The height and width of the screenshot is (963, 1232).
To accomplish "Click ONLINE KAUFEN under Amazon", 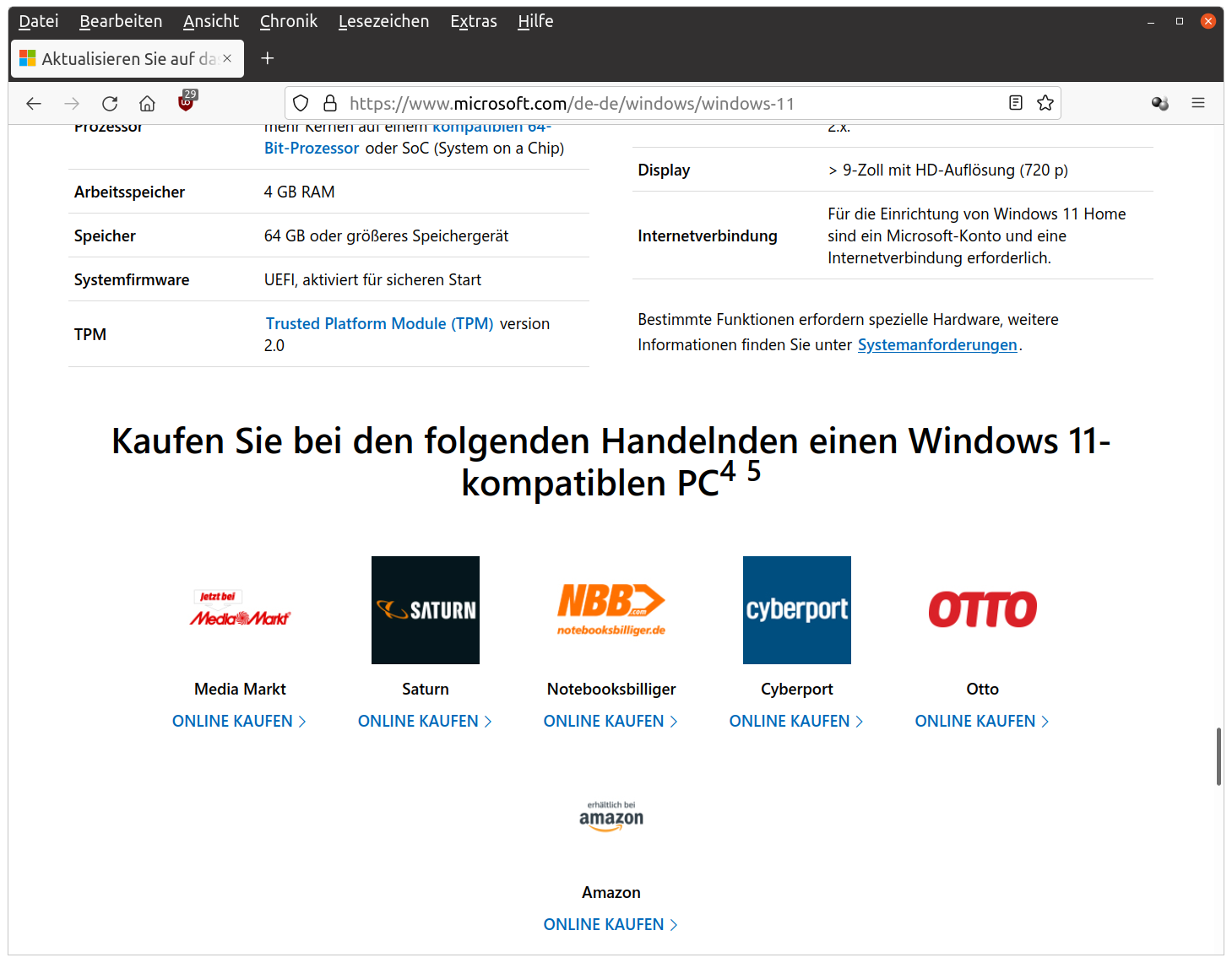I will click(611, 925).
